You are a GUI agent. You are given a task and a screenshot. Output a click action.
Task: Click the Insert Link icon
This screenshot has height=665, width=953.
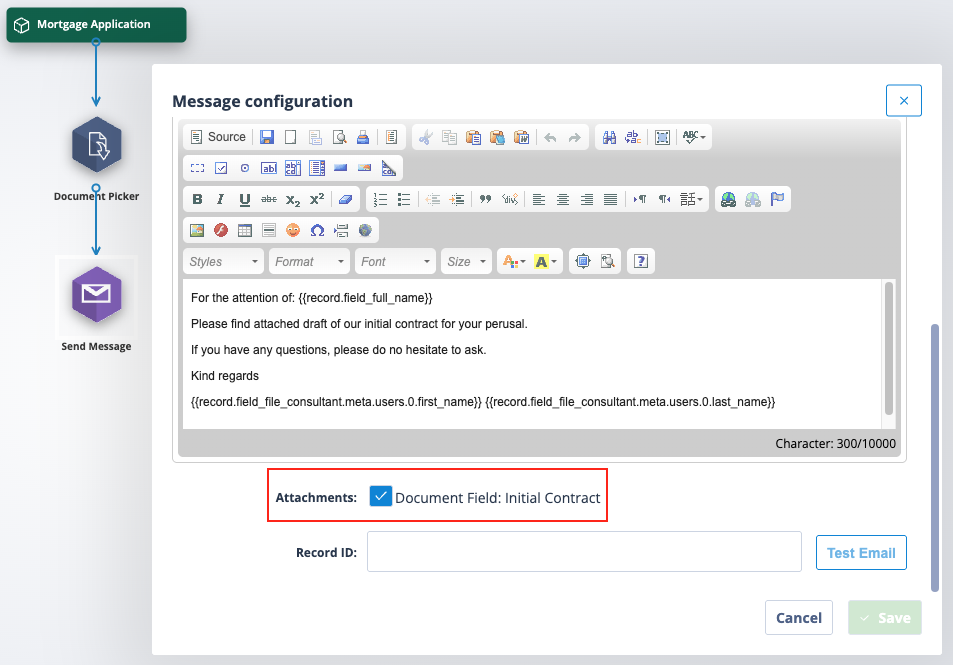pos(728,199)
